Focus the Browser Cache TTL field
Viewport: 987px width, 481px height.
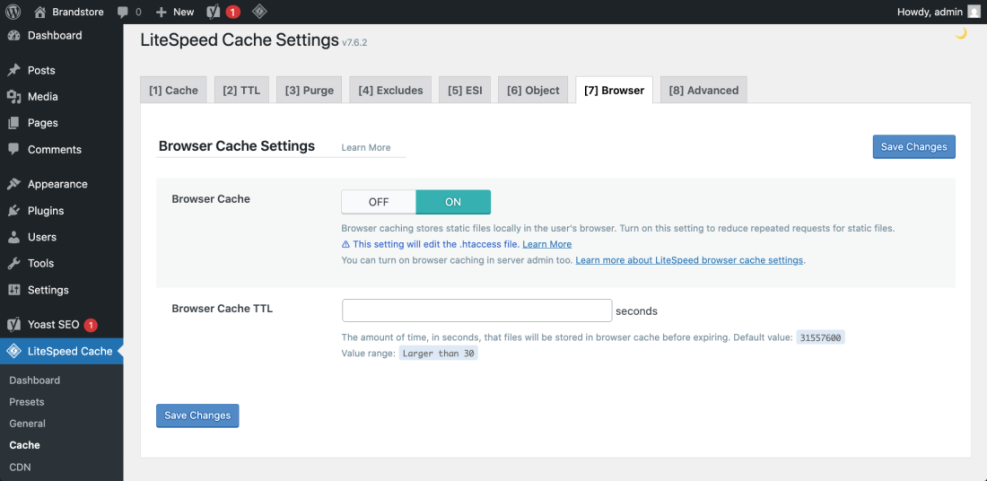(x=477, y=310)
